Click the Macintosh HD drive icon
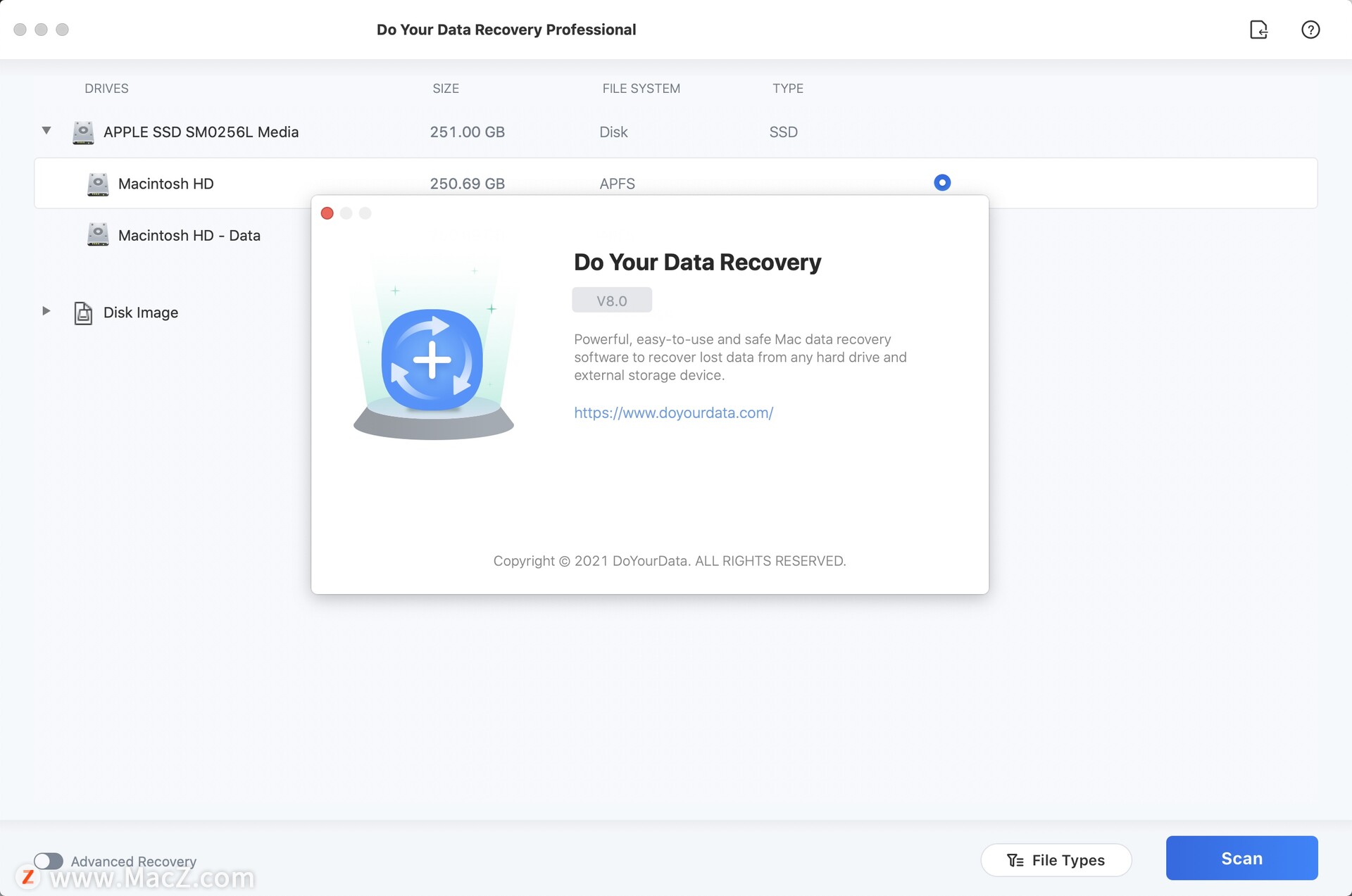Image resolution: width=1352 pixels, height=896 pixels. [x=98, y=182]
